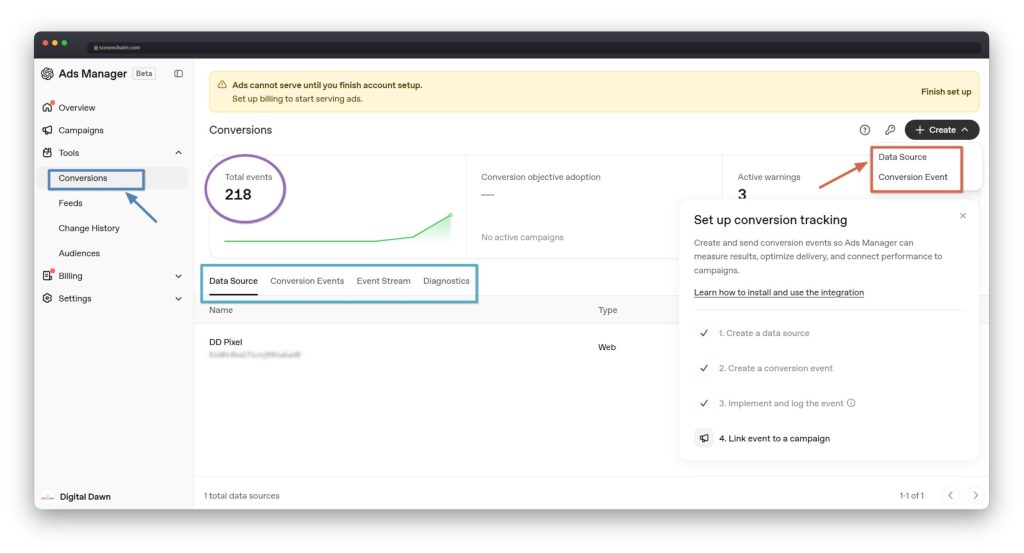
Task: Click the warning triangle in banner
Action: tap(222, 85)
